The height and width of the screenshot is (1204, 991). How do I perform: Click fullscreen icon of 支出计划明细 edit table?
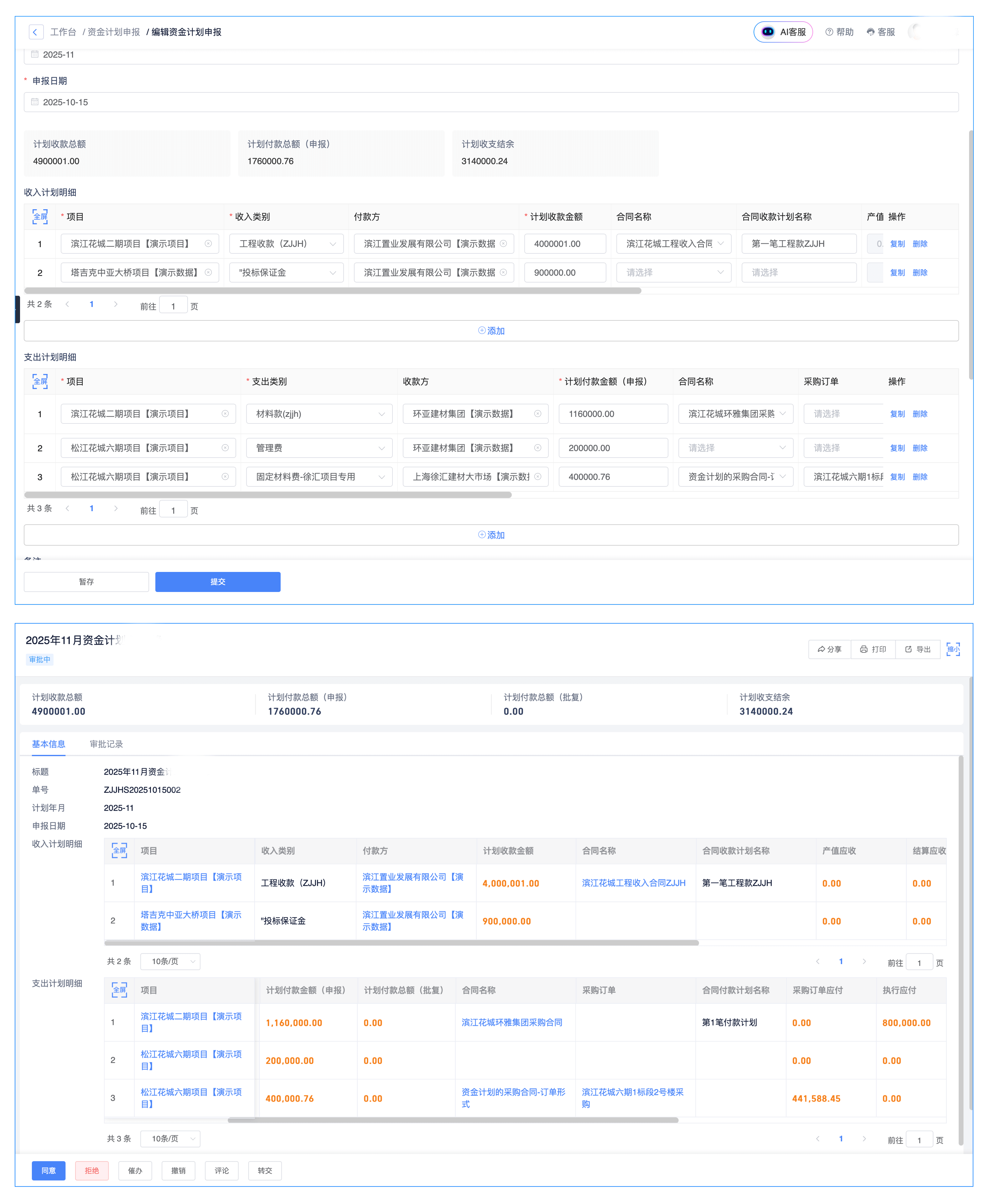[40, 381]
